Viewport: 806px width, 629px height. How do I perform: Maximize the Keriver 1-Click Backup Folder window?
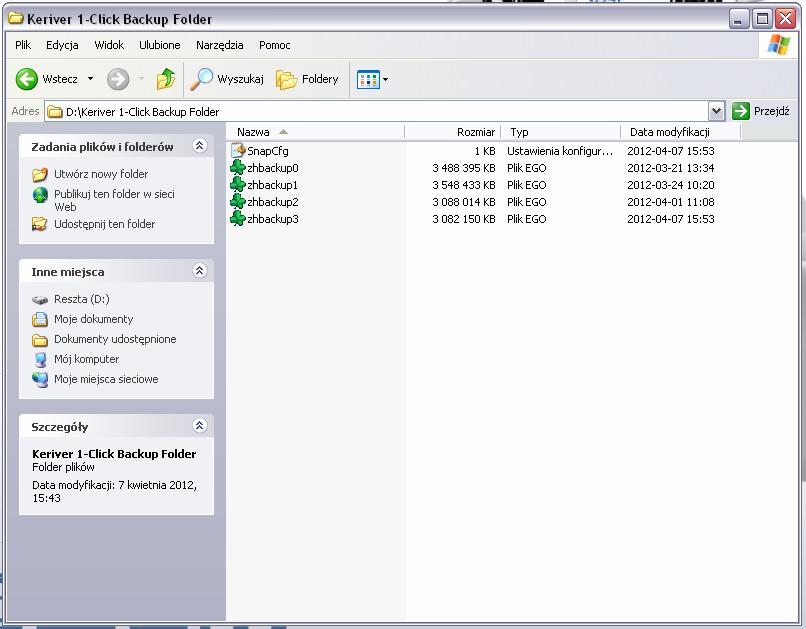[x=762, y=19]
